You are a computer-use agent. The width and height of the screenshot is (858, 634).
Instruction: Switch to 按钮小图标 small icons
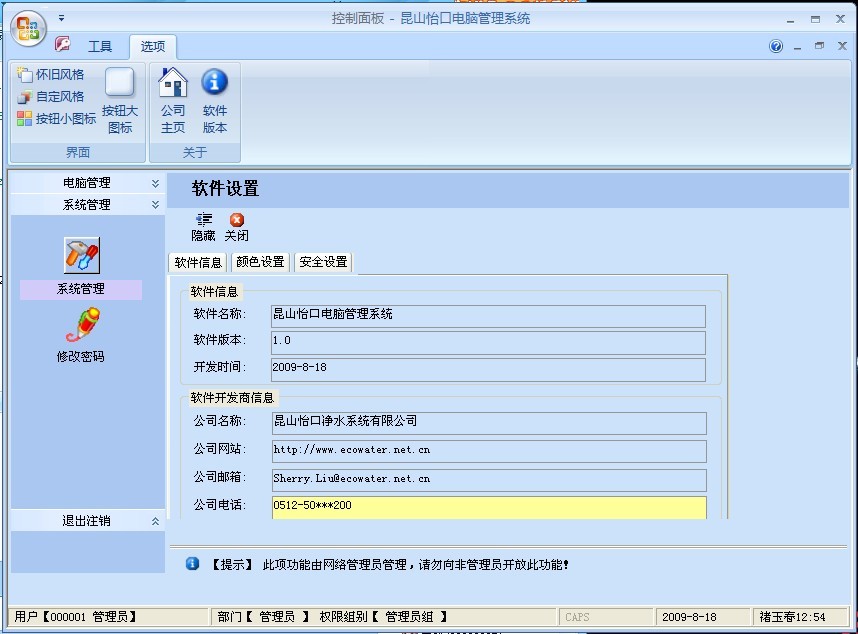pos(56,119)
